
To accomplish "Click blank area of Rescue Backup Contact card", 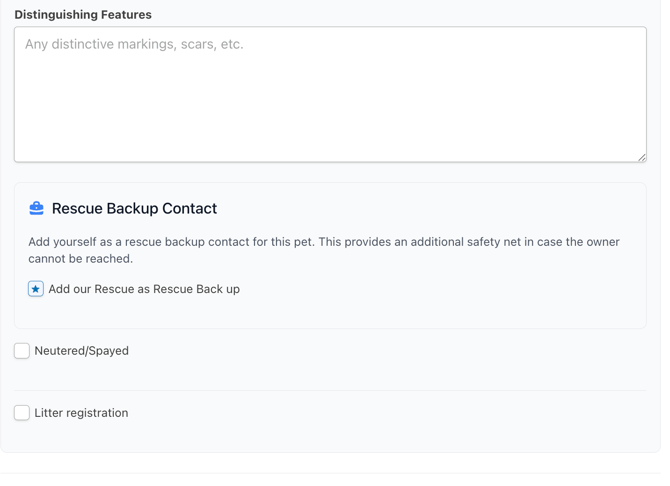I will pyautogui.click(x=450, y=305).
